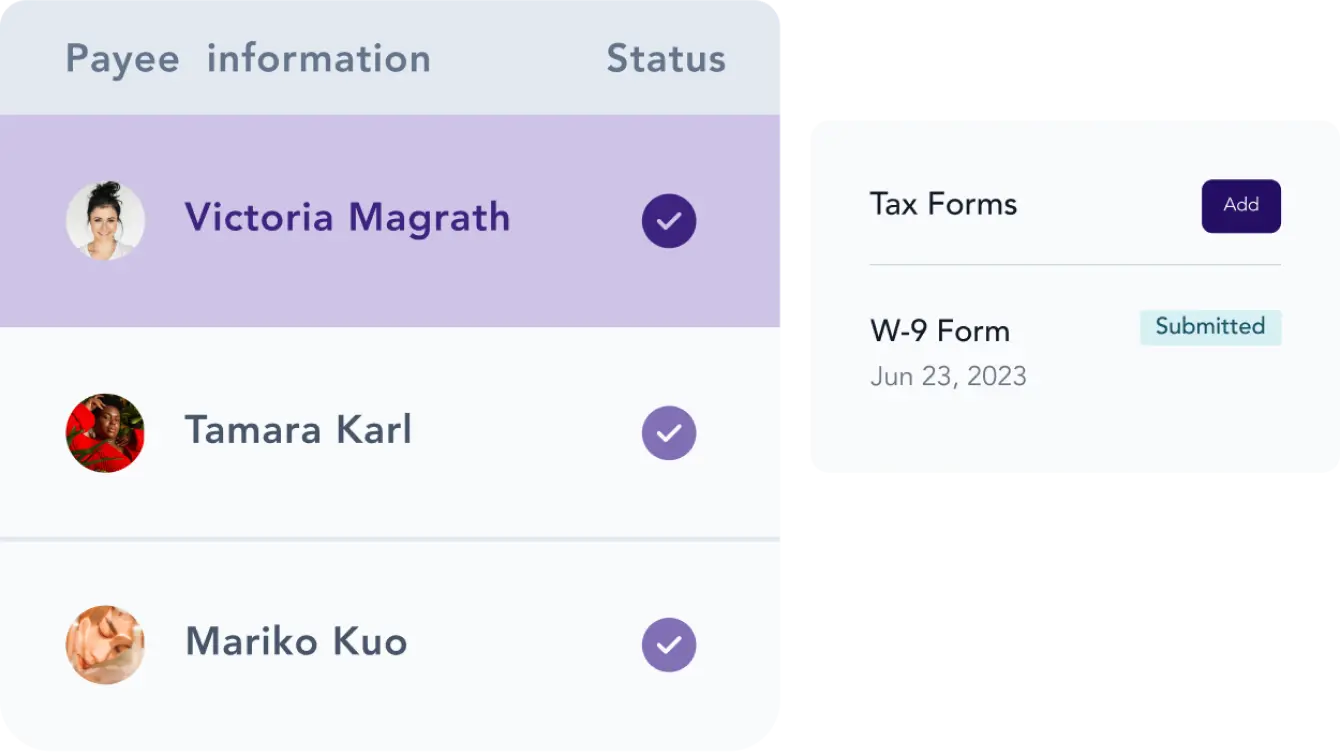Viewport: 1340px width, 752px height.
Task: Click Mariko Kuo's checkmark status icon
Action: 669,645
